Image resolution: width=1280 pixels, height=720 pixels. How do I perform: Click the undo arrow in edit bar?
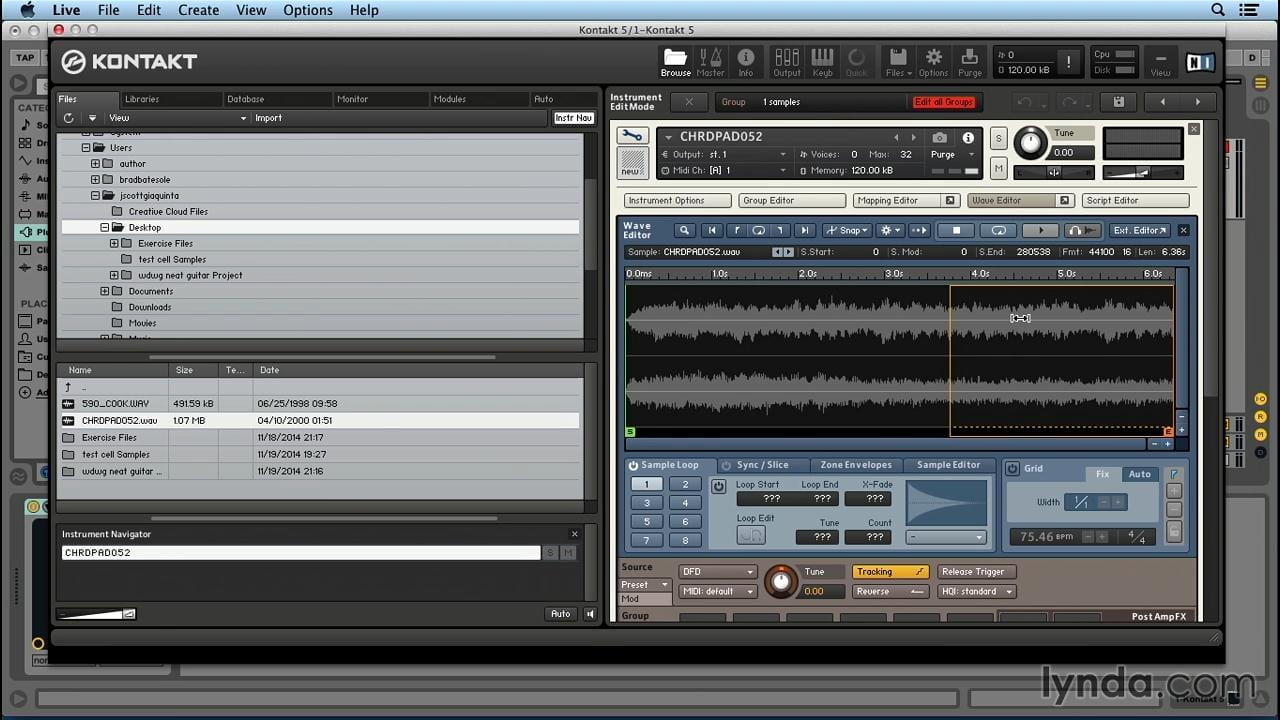[x=1024, y=102]
